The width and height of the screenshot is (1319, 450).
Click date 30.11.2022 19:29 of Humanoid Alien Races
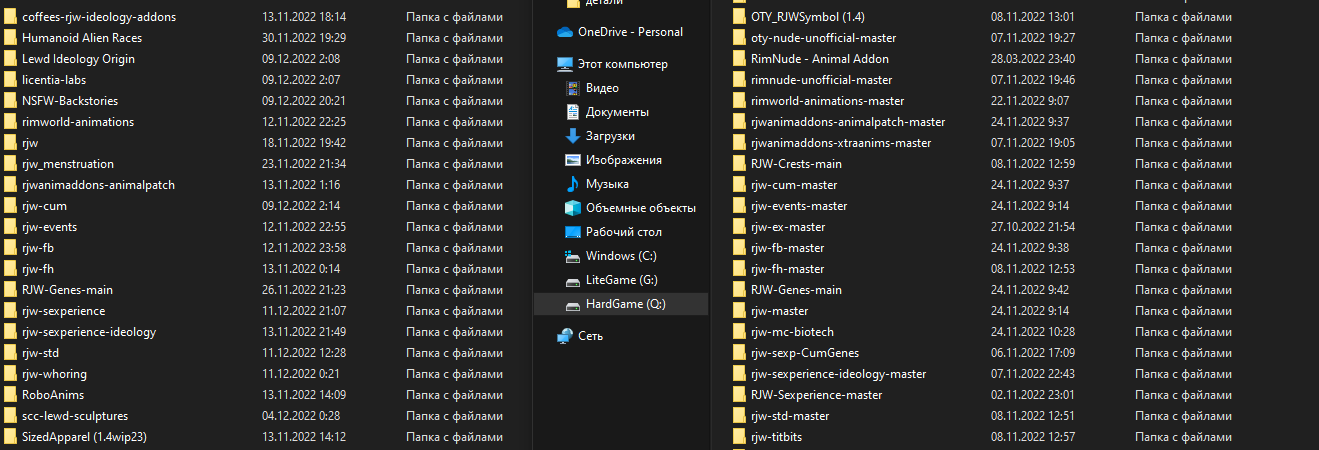(x=304, y=38)
